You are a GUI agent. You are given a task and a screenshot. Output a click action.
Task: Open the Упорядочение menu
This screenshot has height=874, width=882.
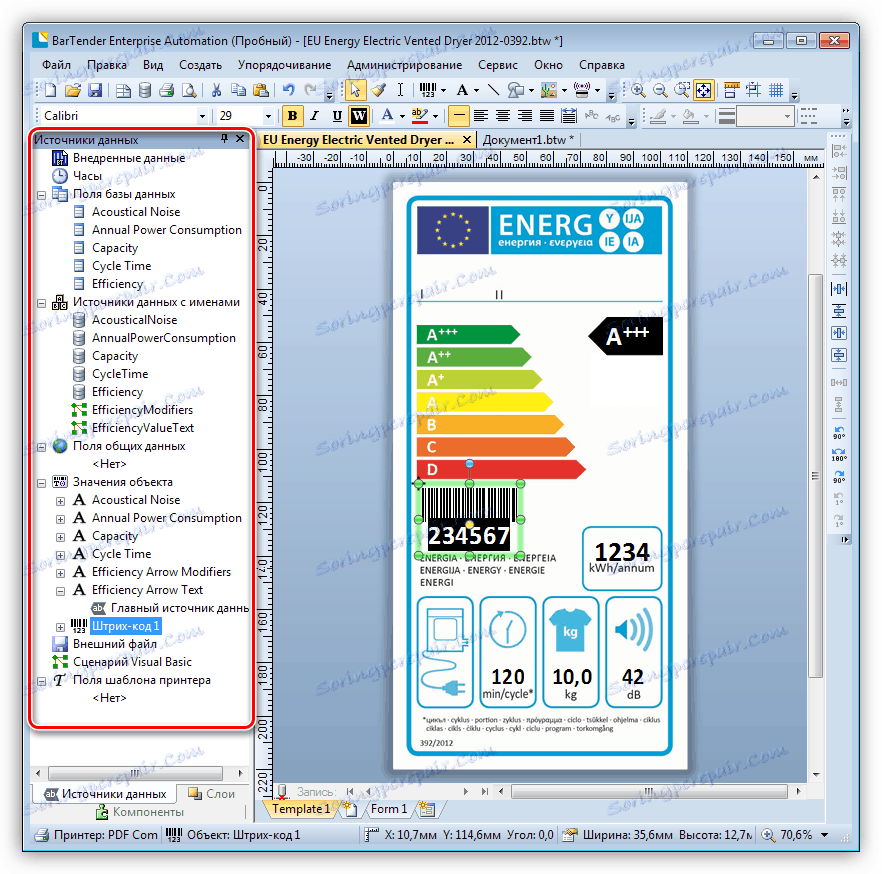tap(284, 65)
